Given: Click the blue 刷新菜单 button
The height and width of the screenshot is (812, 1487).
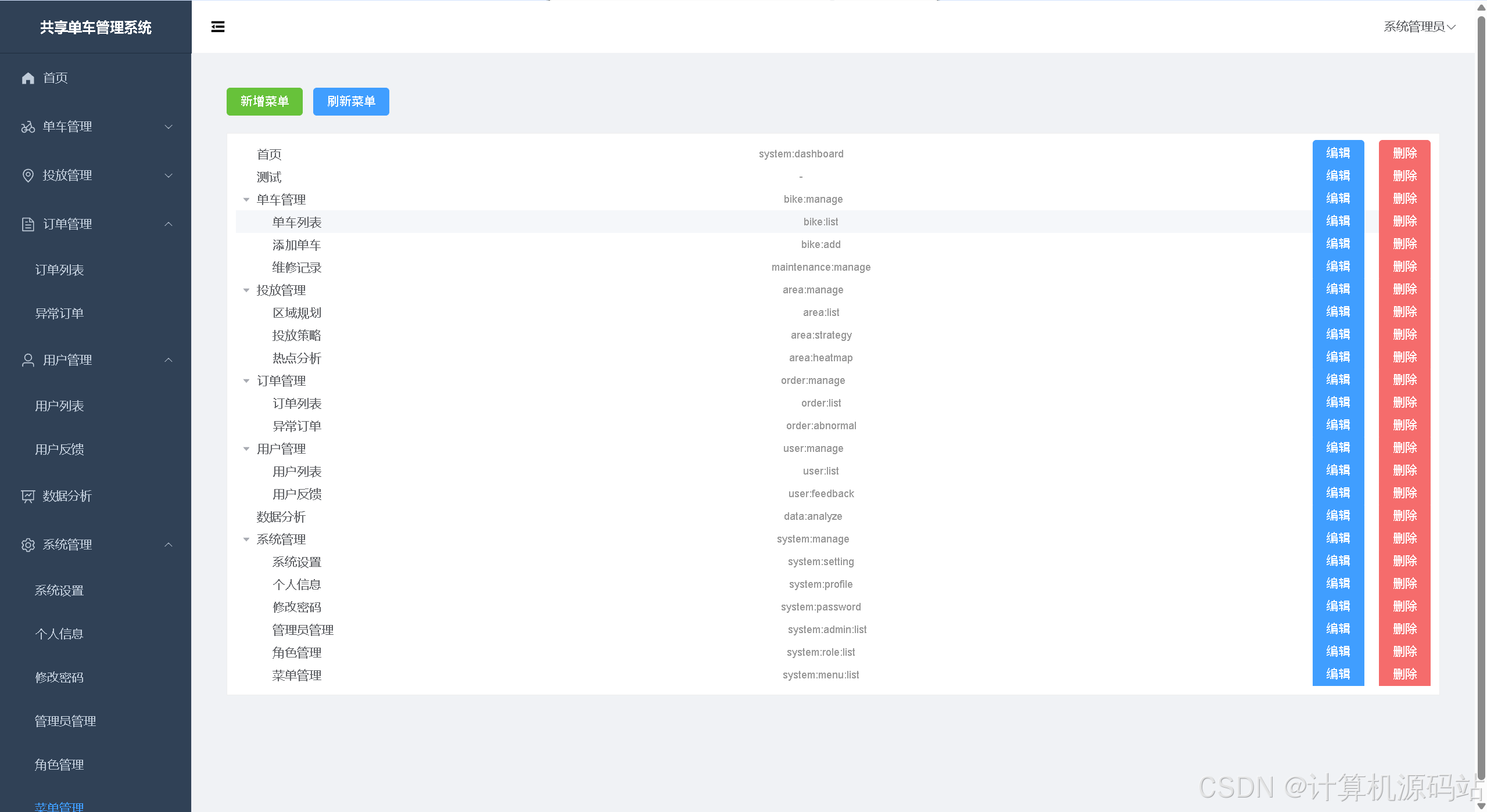Looking at the screenshot, I should [x=351, y=102].
